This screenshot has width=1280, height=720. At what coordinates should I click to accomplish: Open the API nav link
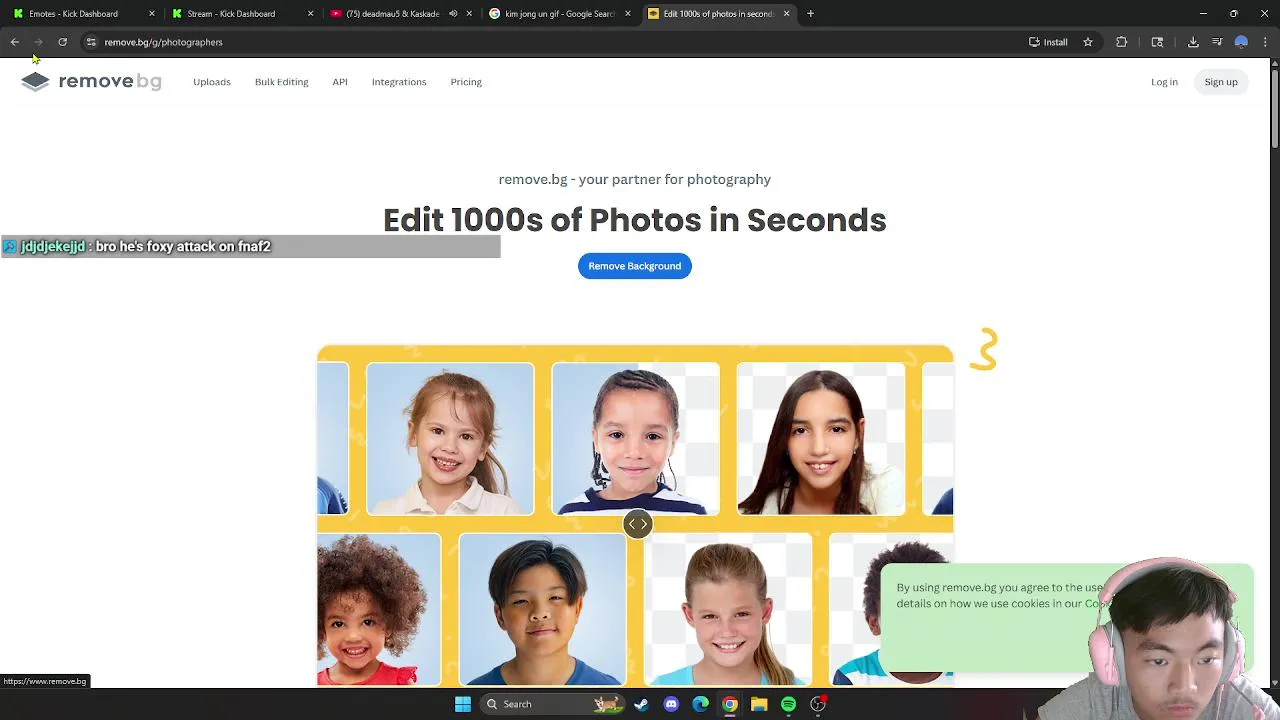click(340, 82)
